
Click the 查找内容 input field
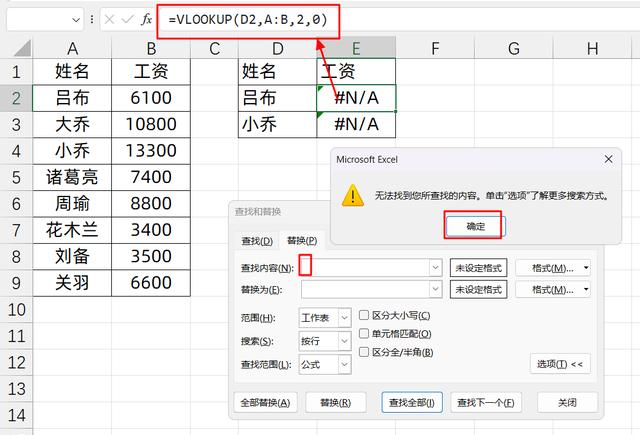pyautogui.click(x=365, y=268)
